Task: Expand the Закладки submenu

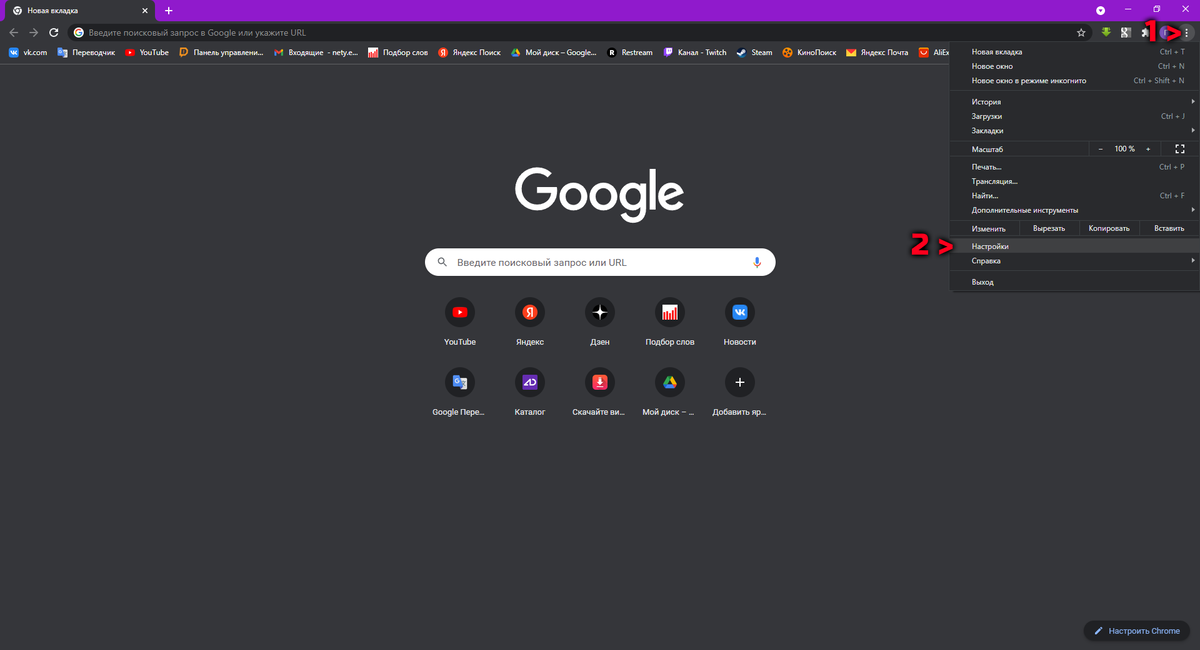Action: pos(1074,131)
